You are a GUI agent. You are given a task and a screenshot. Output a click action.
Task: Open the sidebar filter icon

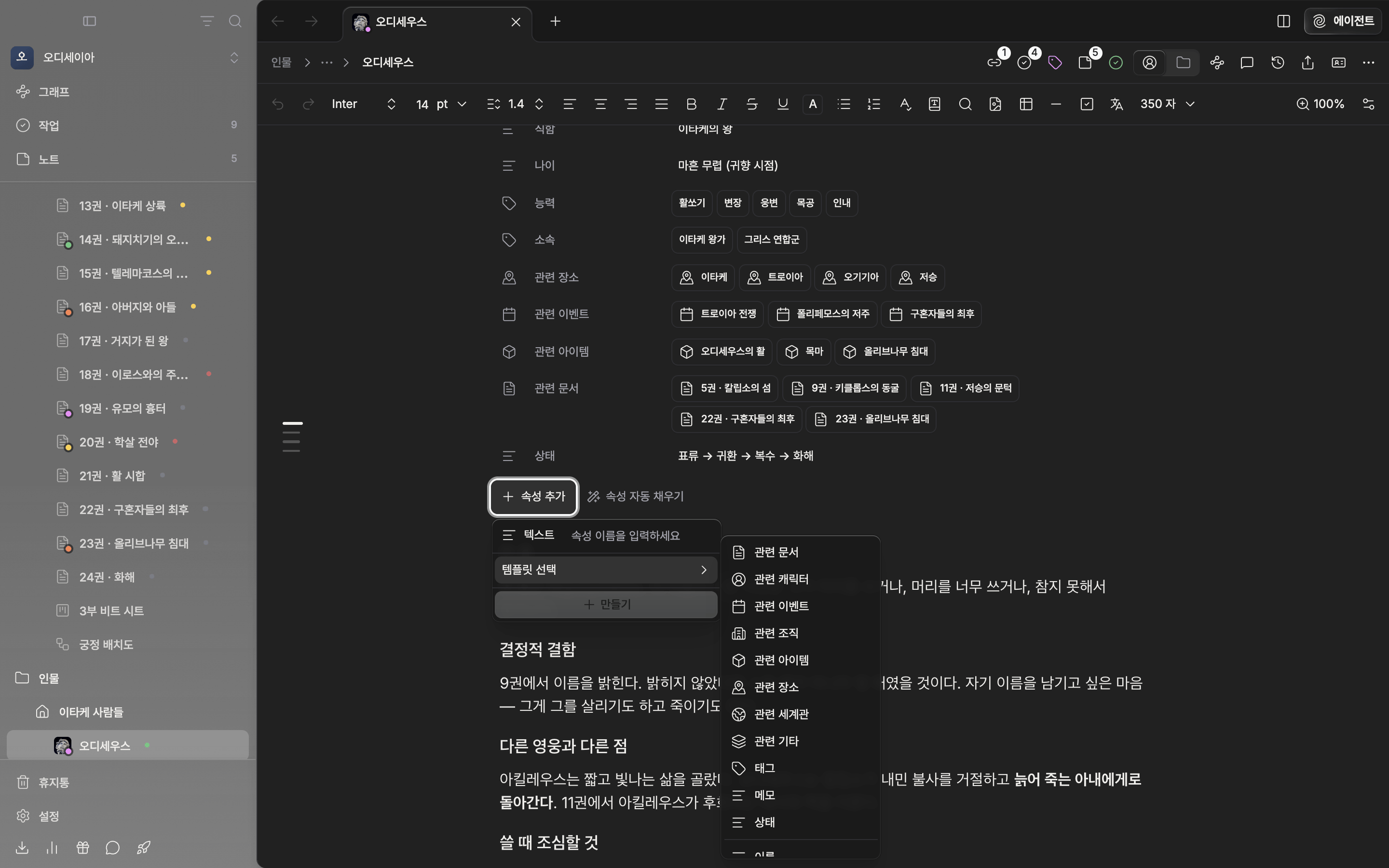(206, 21)
